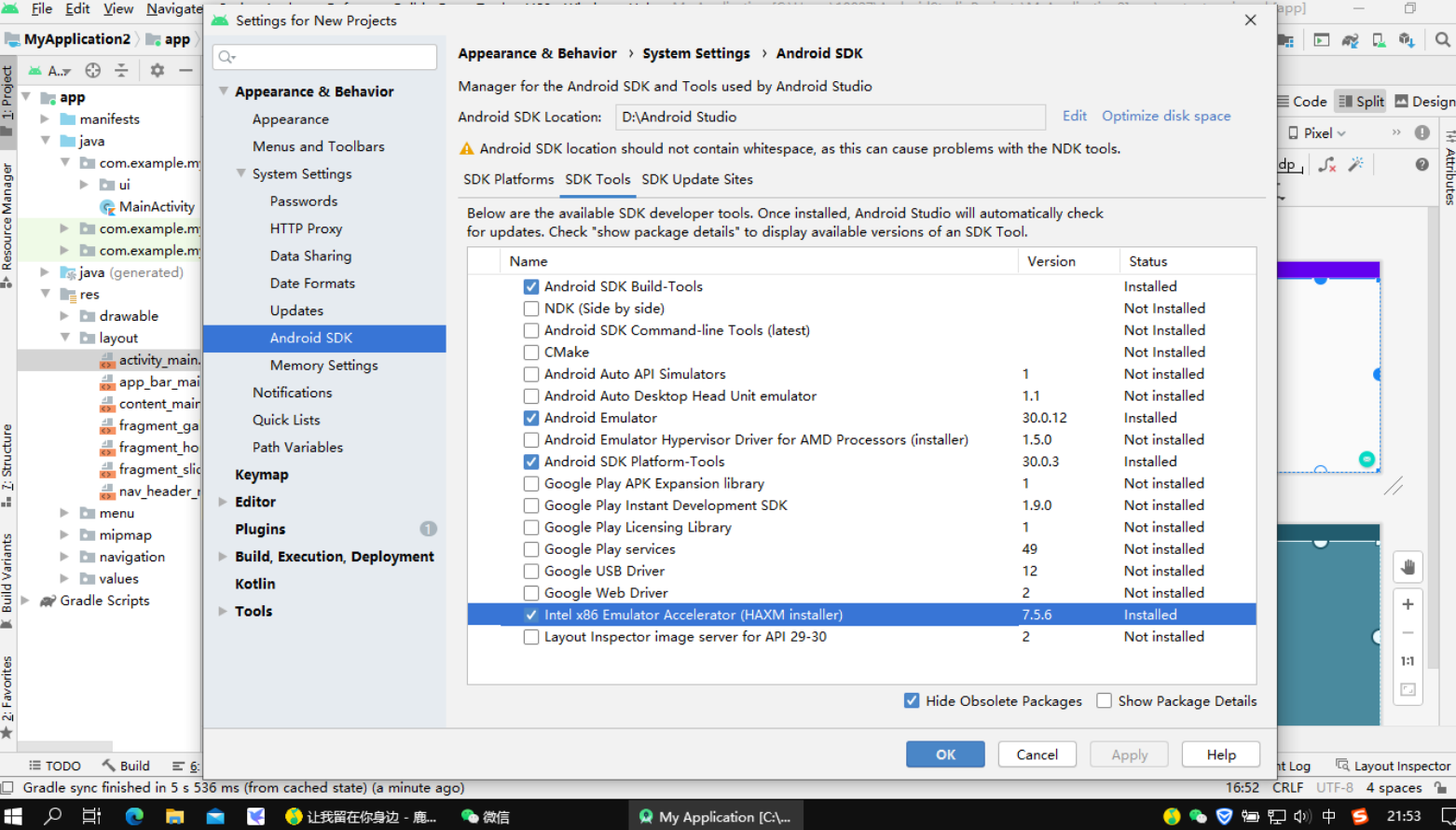Click the Optimize disk space link
The height and width of the screenshot is (830, 1456).
pos(1166,116)
